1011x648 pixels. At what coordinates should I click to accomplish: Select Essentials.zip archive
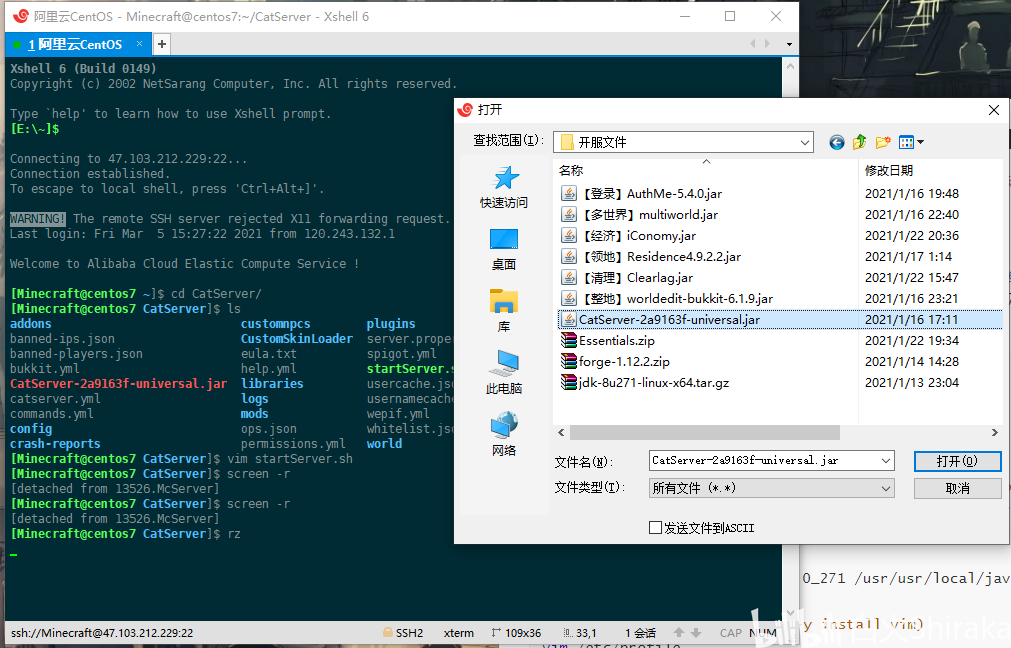click(607, 340)
